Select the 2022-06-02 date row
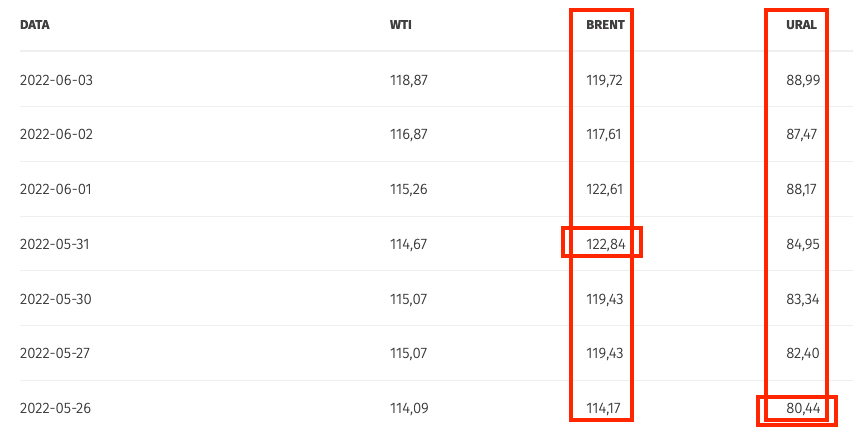The height and width of the screenshot is (429, 853). (56, 134)
